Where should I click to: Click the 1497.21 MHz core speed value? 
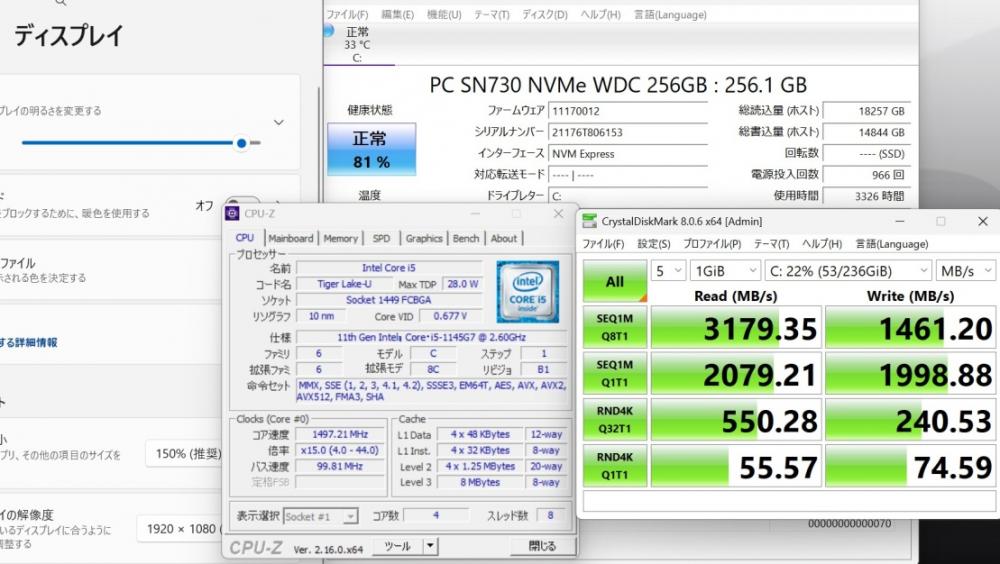tap(340, 434)
